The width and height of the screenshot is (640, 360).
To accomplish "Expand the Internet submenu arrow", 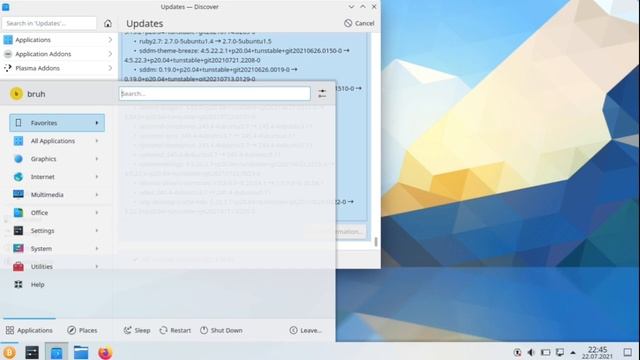I will pyautogui.click(x=97, y=177).
